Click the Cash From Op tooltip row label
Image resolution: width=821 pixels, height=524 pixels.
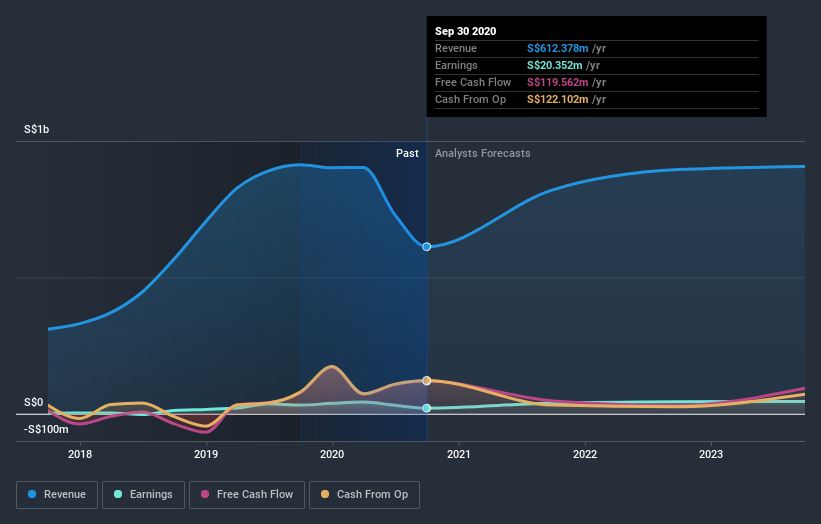point(470,99)
